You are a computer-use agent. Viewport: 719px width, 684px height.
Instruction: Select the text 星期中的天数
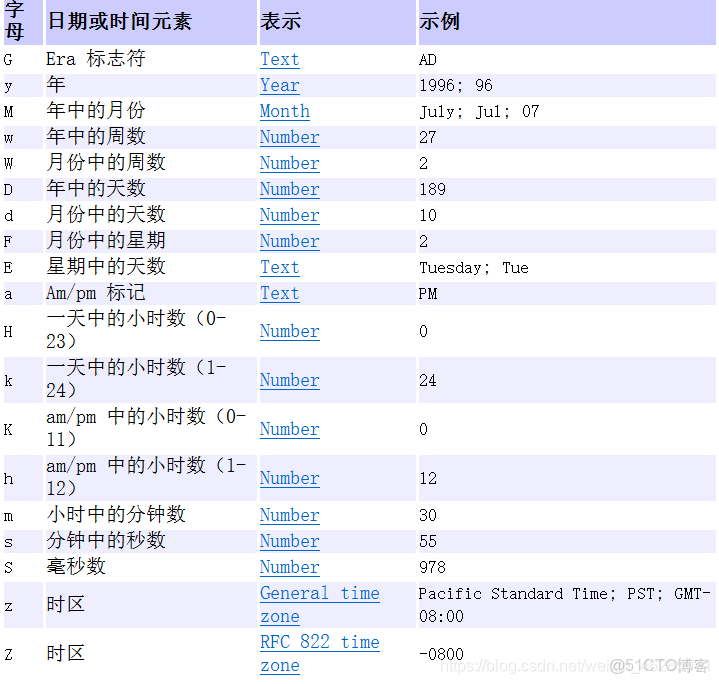[x=106, y=266]
